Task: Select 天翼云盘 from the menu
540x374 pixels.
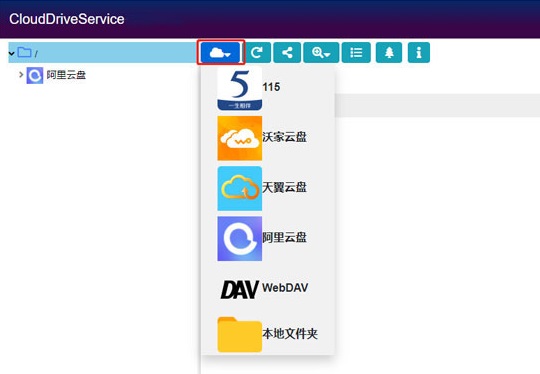Action: coord(267,188)
